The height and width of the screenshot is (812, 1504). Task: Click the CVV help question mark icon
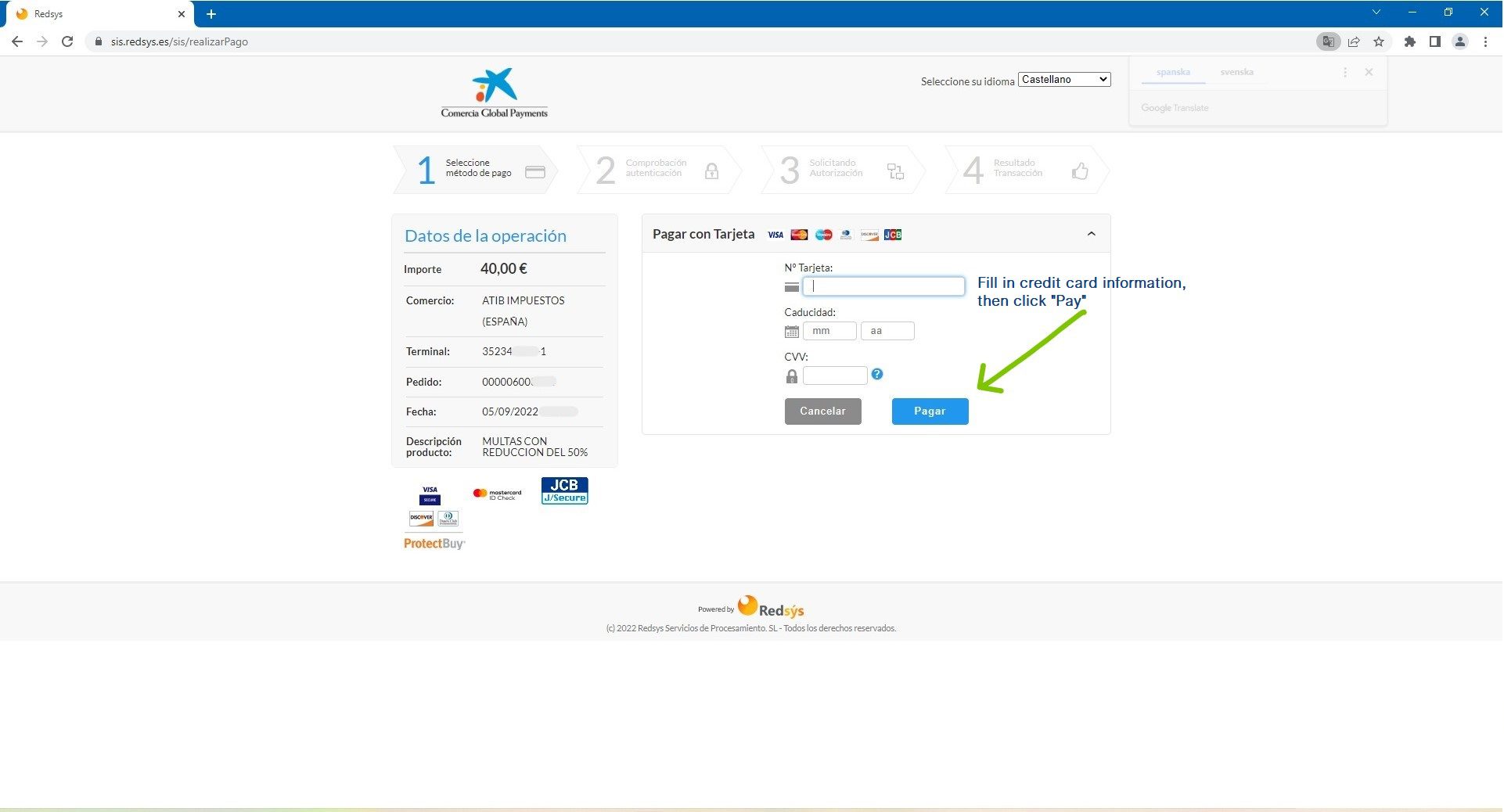click(877, 374)
